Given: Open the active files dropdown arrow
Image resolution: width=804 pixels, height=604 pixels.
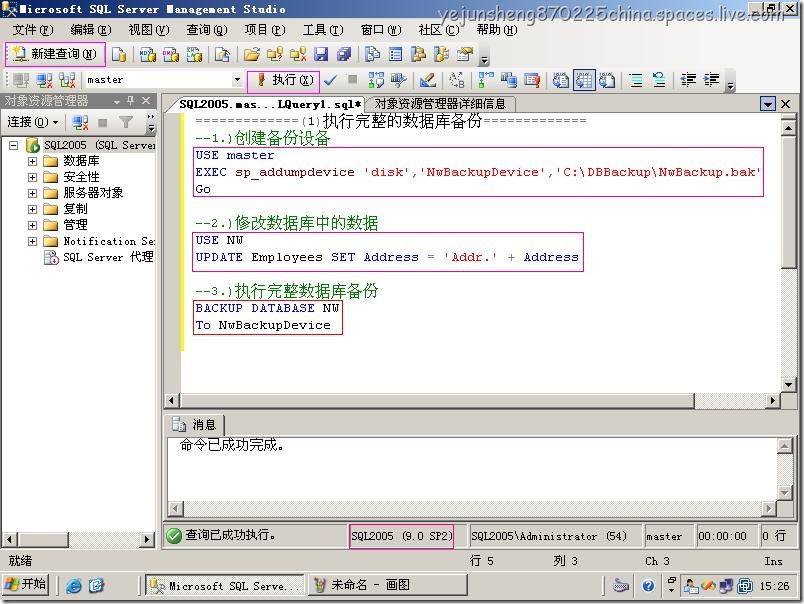Looking at the screenshot, I should click(x=768, y=104).
